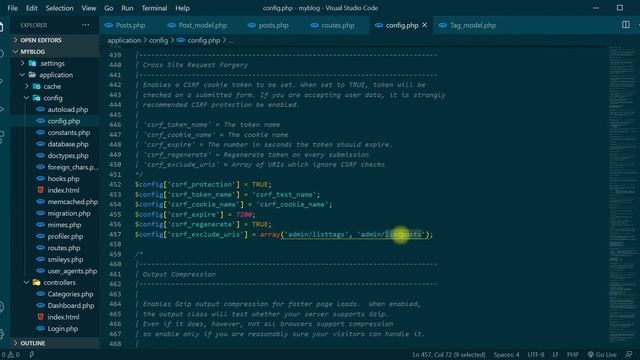Change end of line LF setting
640x360 pixels.
click(556, 355)
